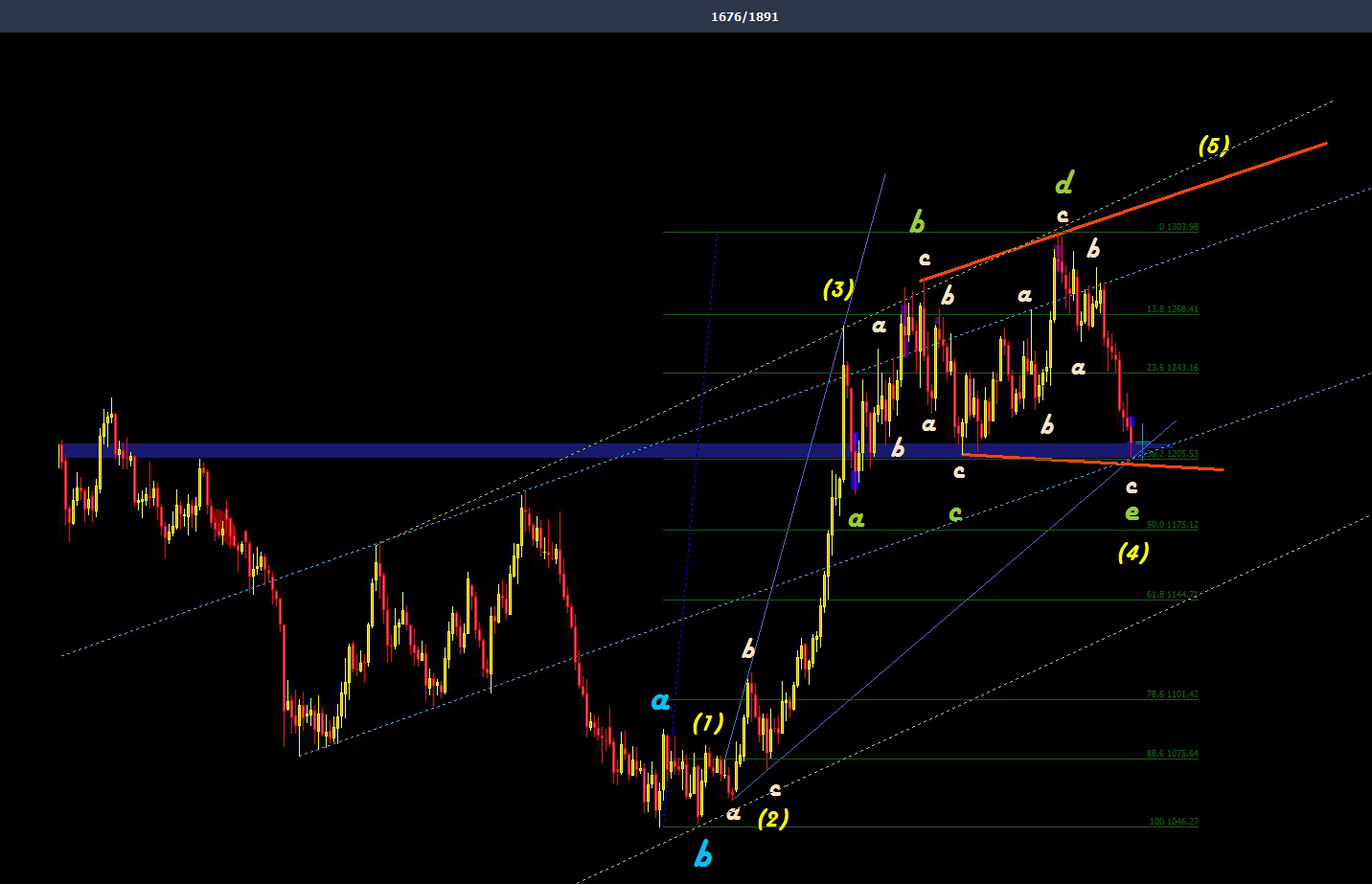Pick the yellow (4) wave label
Image resolution: width=1372 pixels, height=884 pixels.
[1133, 553]
